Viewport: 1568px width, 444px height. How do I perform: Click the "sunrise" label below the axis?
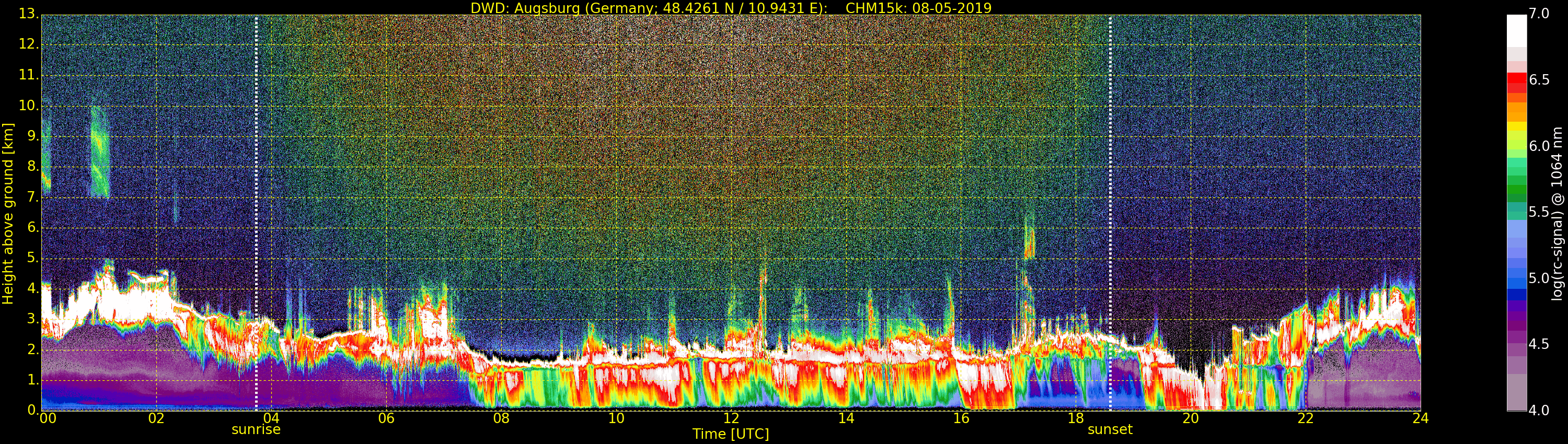(256, 429)
